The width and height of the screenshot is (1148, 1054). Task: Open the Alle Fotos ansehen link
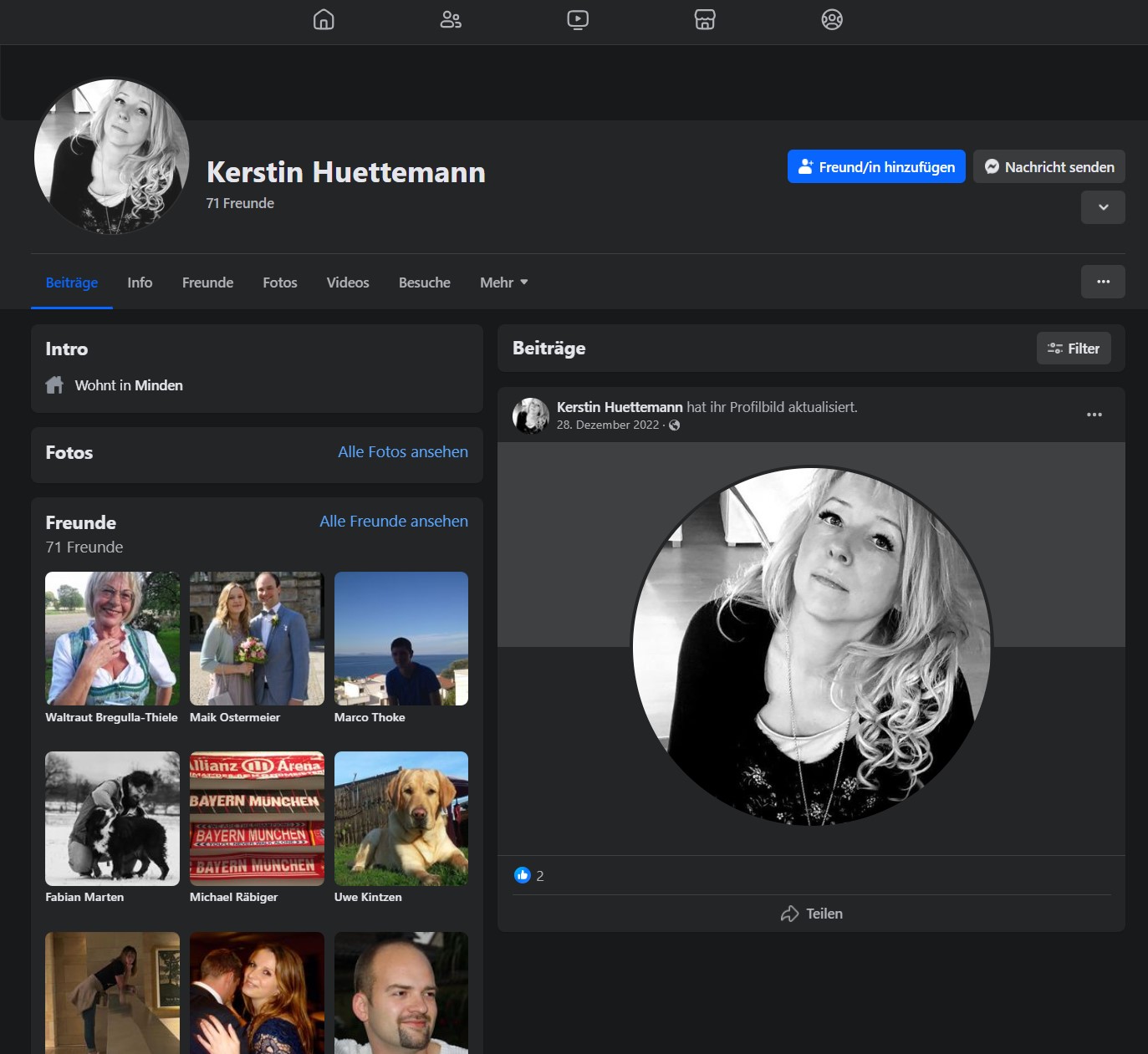pyautogui.click(x=403, y=451)
